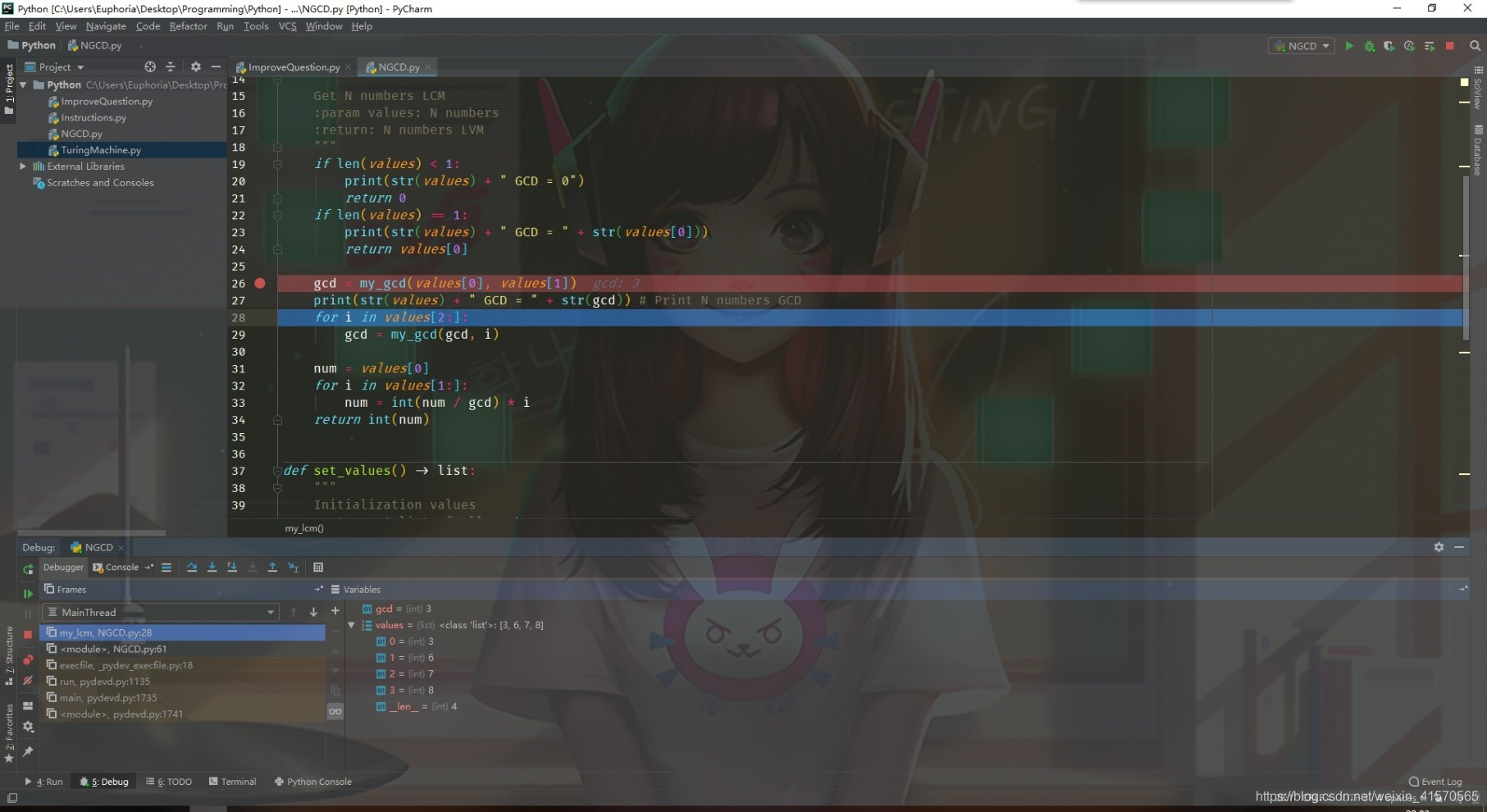Image resolution: width=1487 pixels, height=812 pixels.
Task: Open Debug panel settings gear
Action: [x=1439, y=547]
